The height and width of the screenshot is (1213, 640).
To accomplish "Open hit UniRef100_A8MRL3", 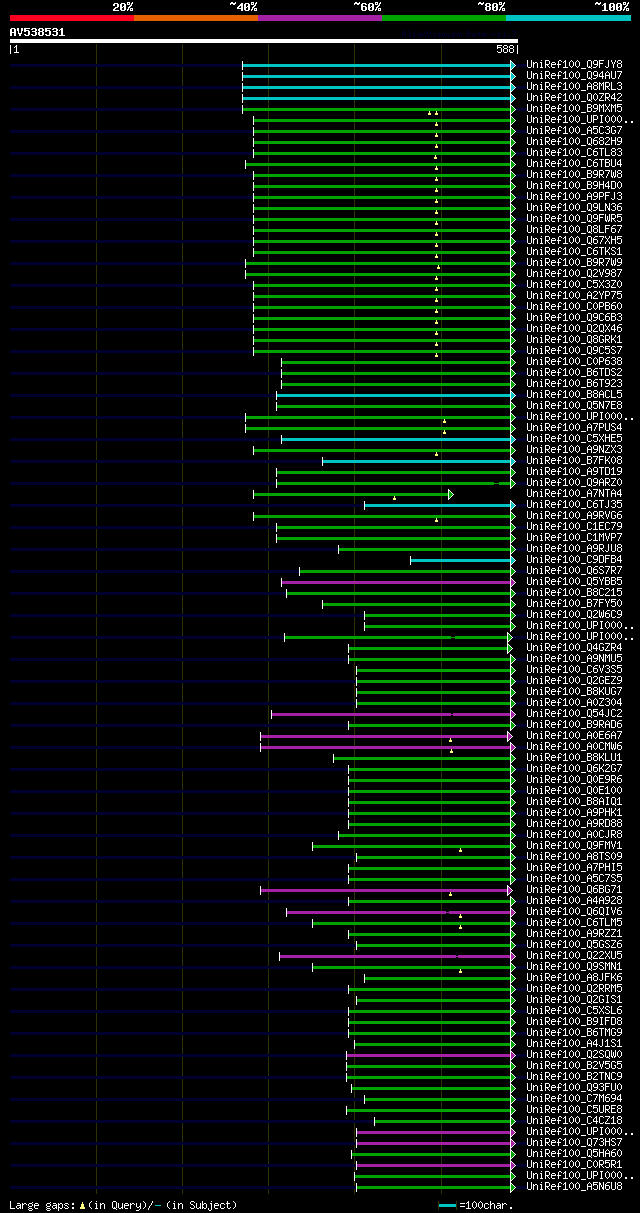I will 574,86.
